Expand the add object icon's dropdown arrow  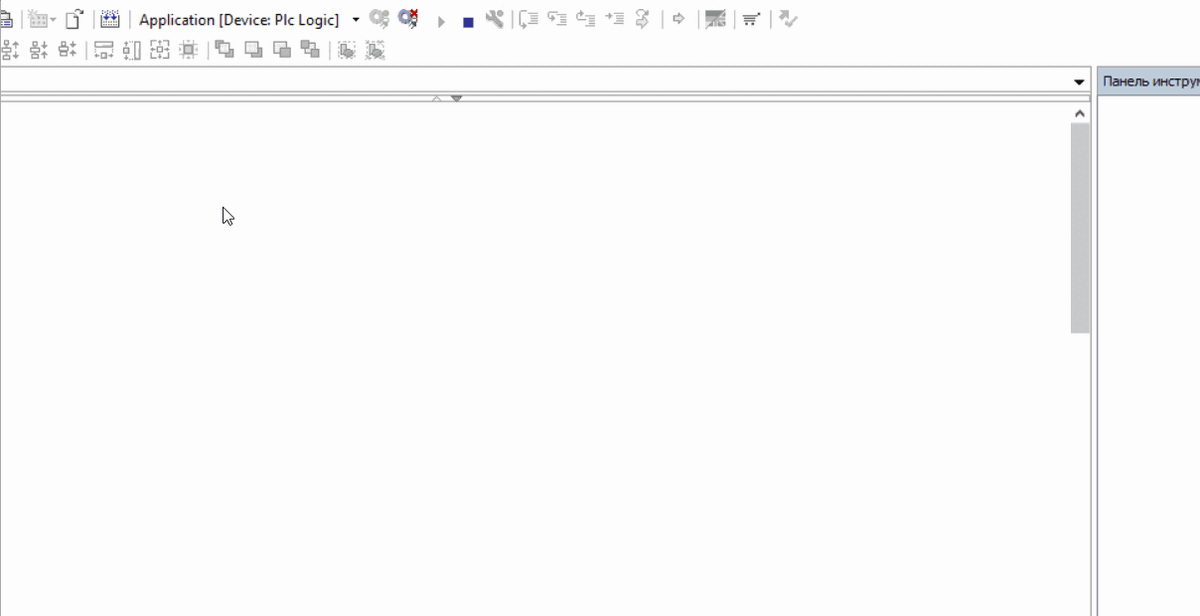coord(53,20)
